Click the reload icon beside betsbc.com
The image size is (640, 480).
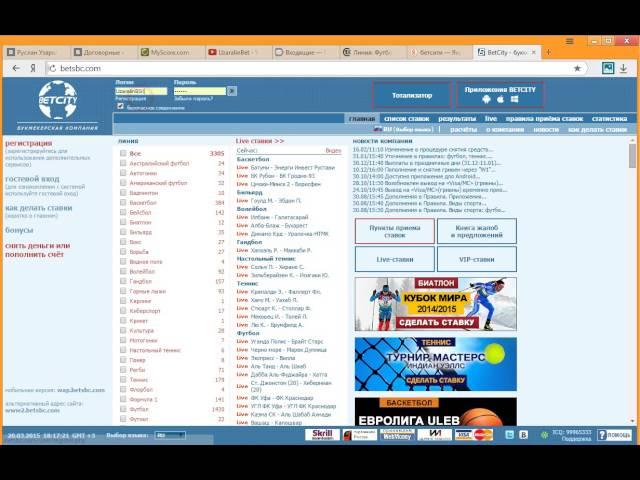coord(52,69)
